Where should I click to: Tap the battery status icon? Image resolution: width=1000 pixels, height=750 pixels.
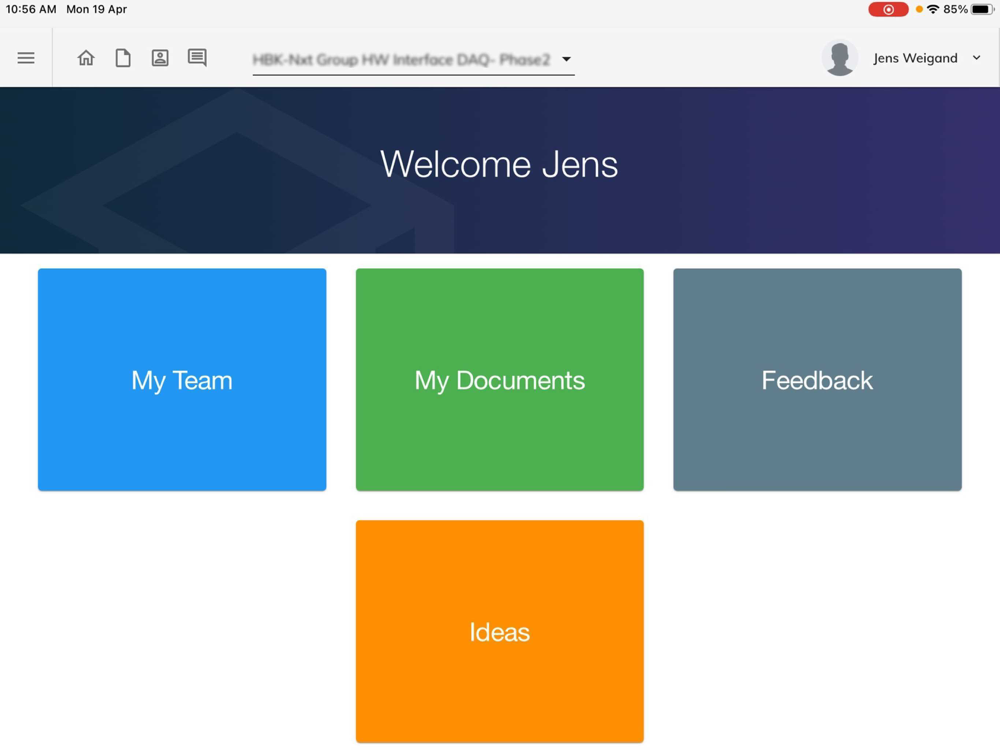click(982, 9)
